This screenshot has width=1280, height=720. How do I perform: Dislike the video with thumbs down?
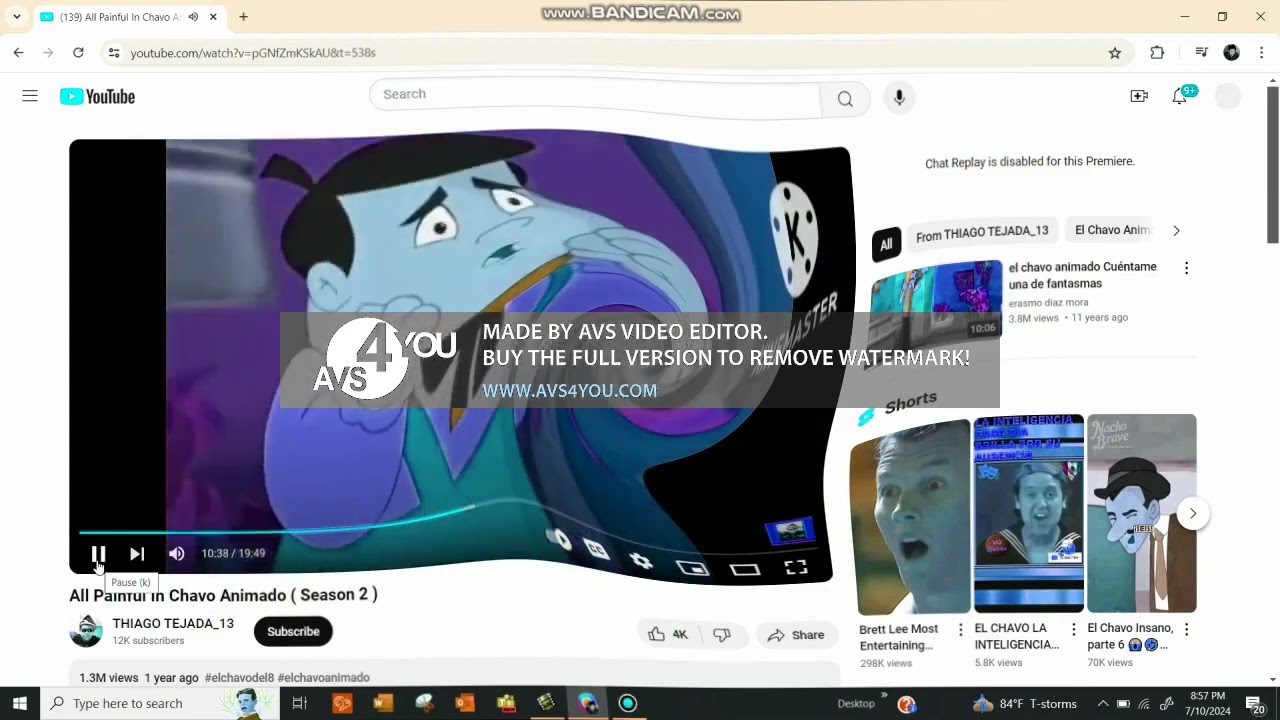[x=722, y=634]
